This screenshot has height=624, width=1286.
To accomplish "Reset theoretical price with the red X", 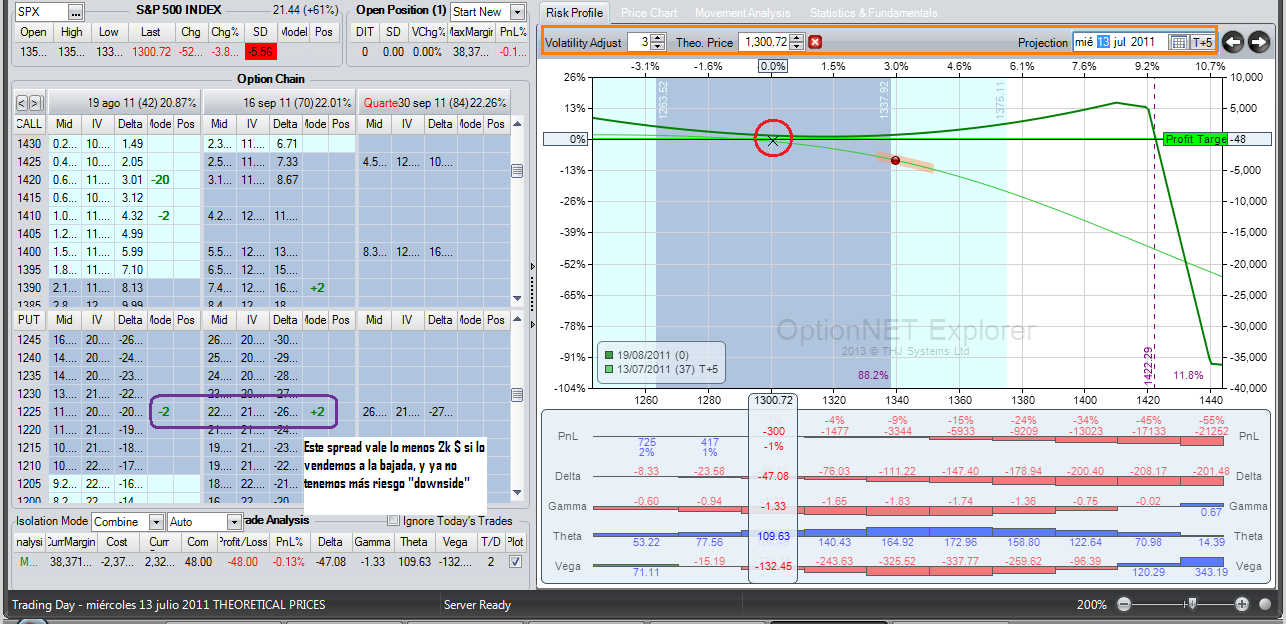I will [815, 42].
